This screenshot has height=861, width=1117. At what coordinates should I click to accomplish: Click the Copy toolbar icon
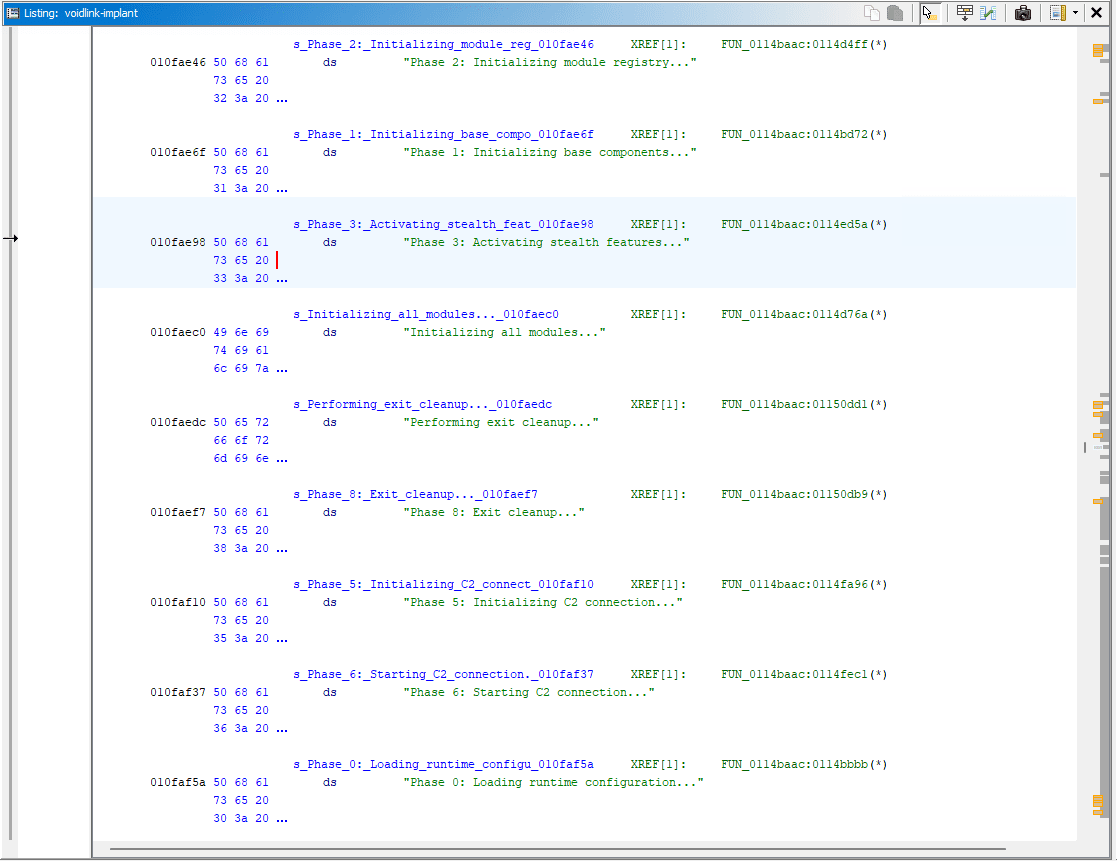coord(872,13)
